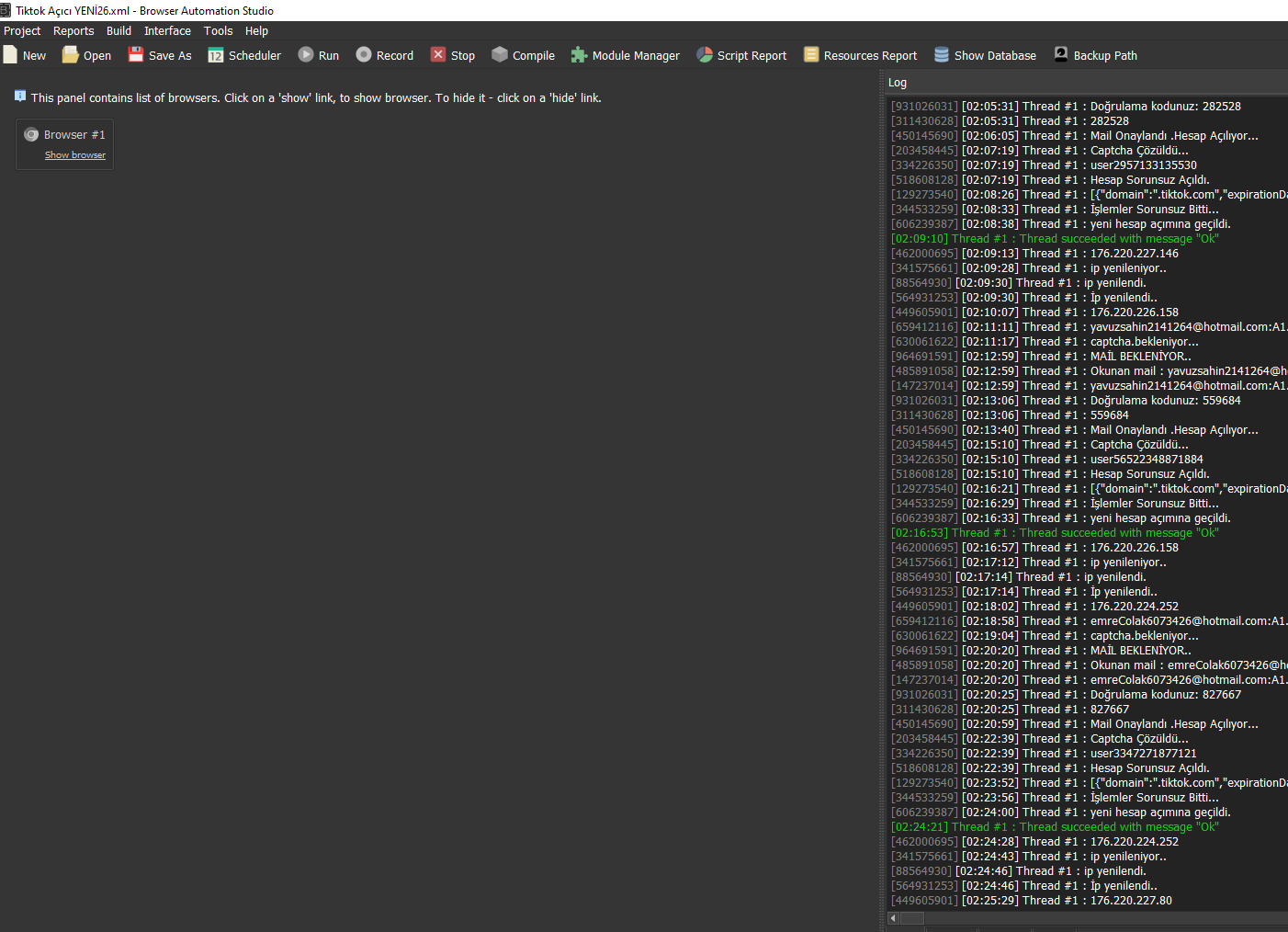Click log line 'Doğrulama kodunuz: 559684'
The height and width of the screenshot is (932, 1288).
point(1066,401)
